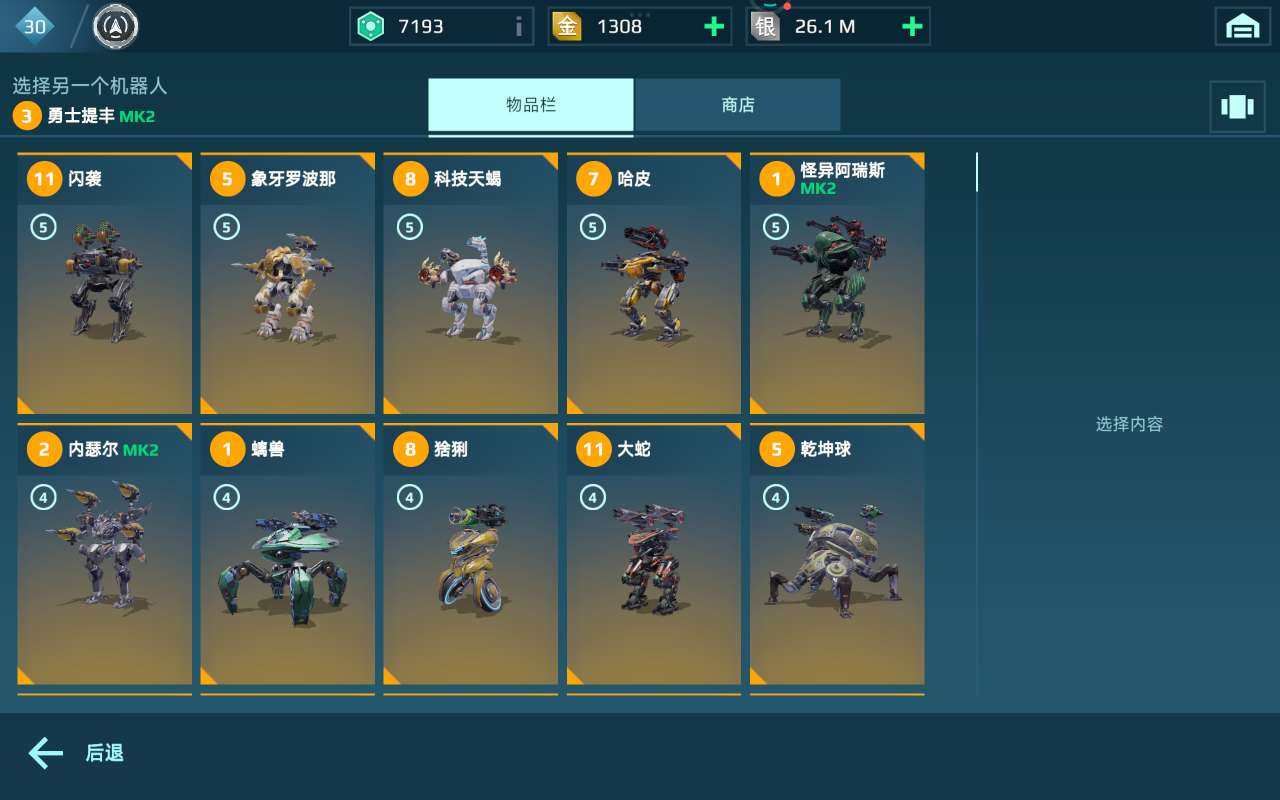Tap the green plus next to silver
The image size is (1280, 800).
[912, 27]
